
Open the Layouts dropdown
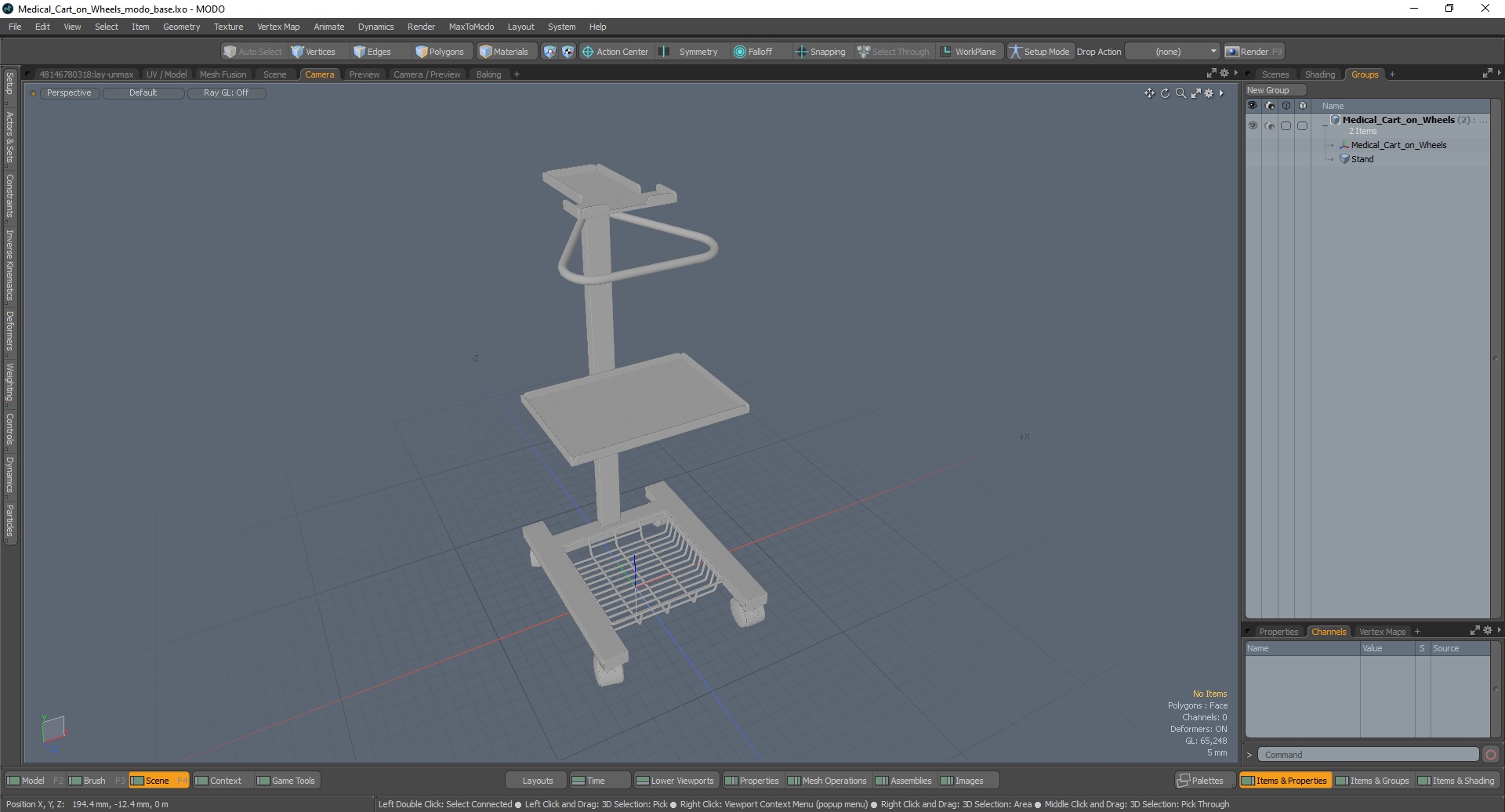click(x=538, y=781)
